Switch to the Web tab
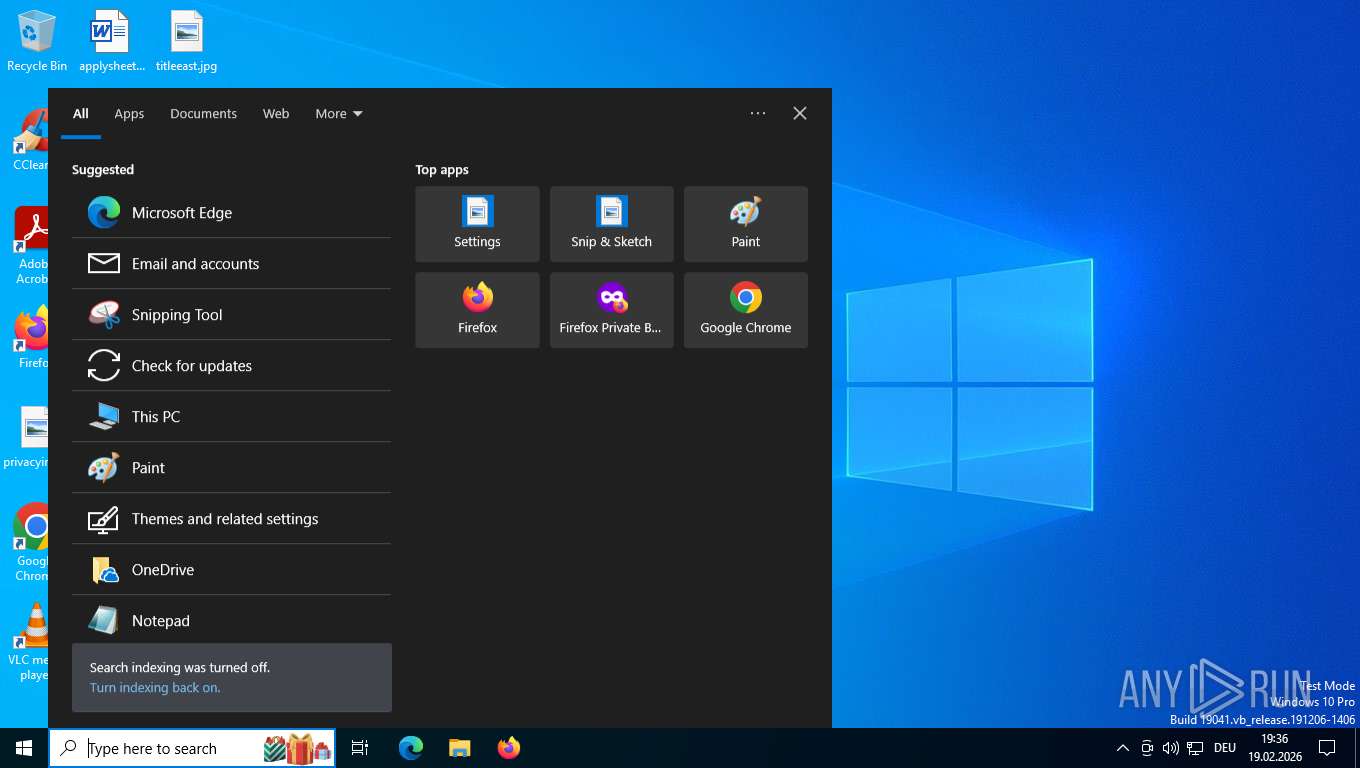1360x768 pixels. pos(276,113)
